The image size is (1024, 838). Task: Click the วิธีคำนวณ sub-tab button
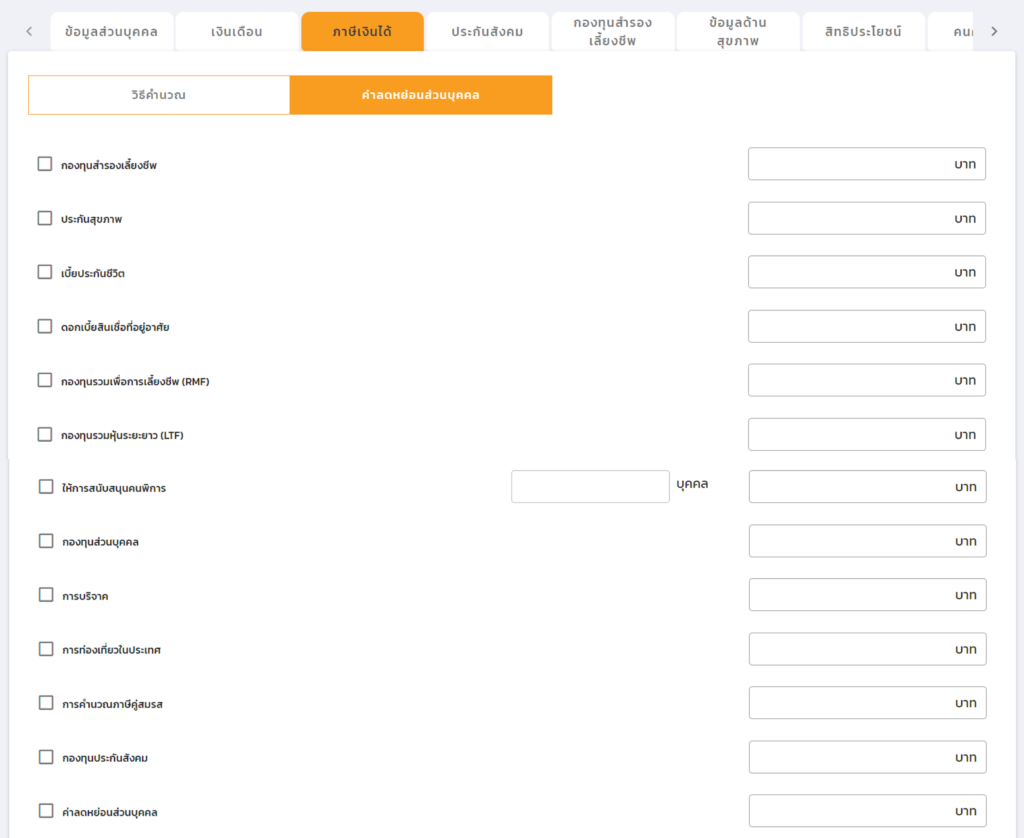pos(159,95)
